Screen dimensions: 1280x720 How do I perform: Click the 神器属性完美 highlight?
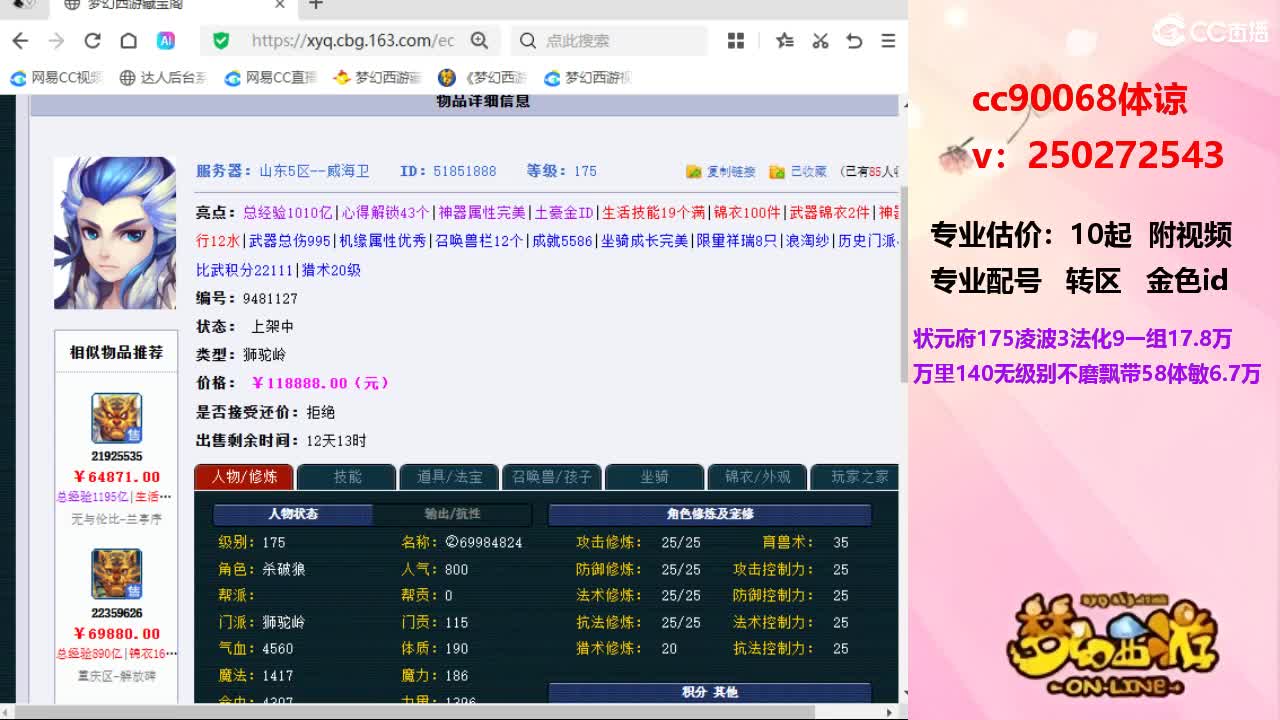tap(482, 213)
